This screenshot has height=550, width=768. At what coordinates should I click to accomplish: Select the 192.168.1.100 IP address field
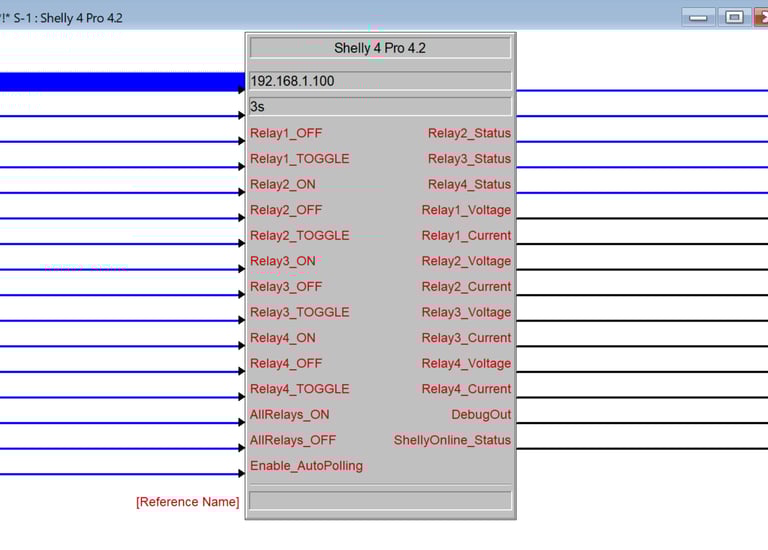[x=380, y=81]
